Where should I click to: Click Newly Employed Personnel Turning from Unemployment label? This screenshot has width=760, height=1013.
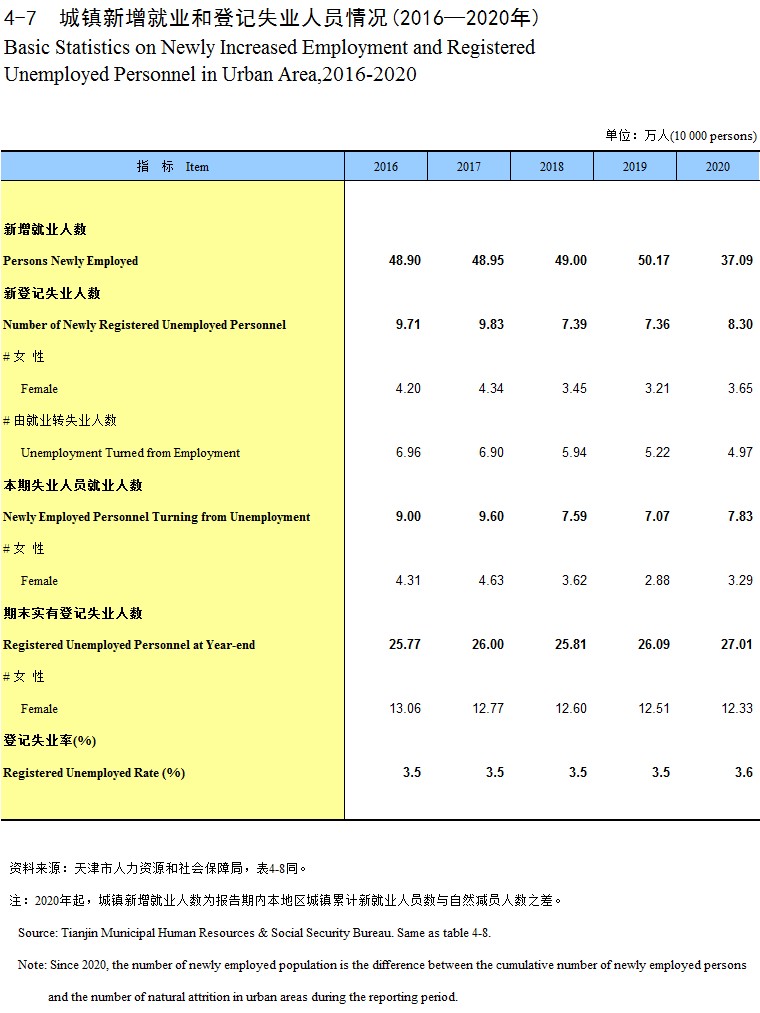156,517
